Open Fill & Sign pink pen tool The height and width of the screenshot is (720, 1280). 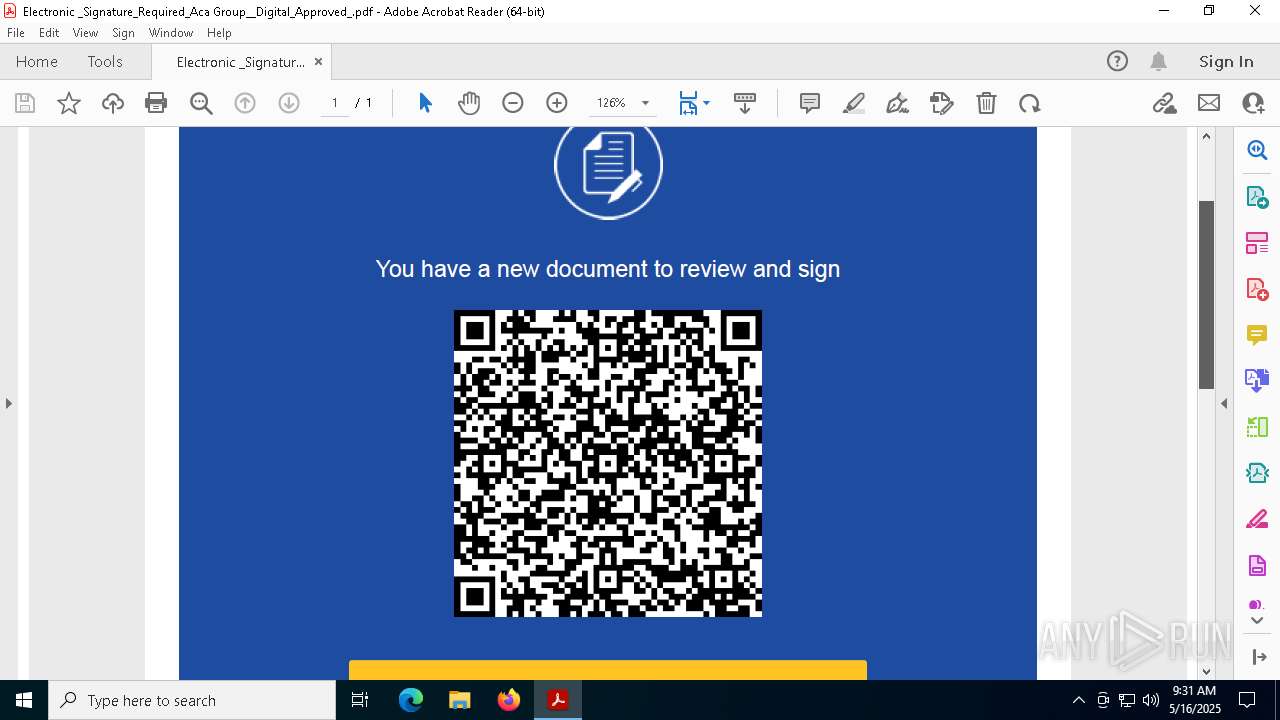click(x=1257, y=519)
